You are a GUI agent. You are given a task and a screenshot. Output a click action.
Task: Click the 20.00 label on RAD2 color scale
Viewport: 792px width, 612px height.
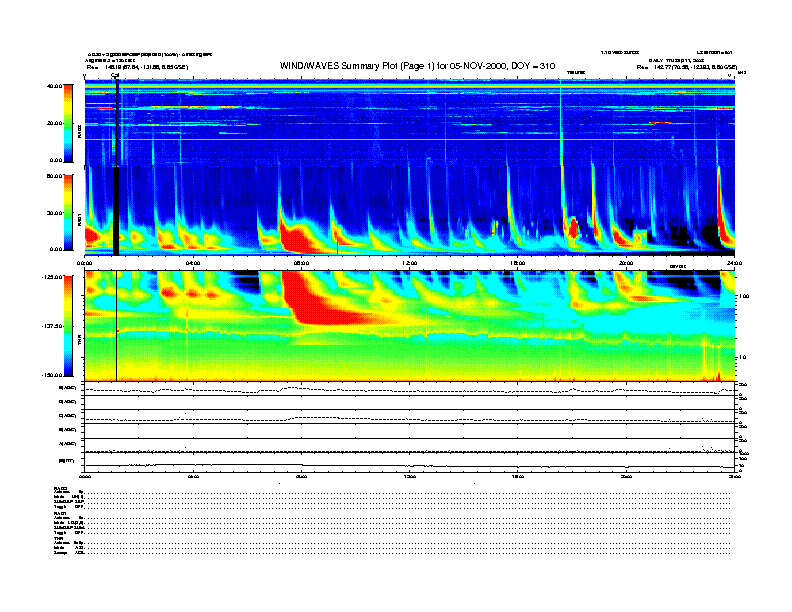55,123
